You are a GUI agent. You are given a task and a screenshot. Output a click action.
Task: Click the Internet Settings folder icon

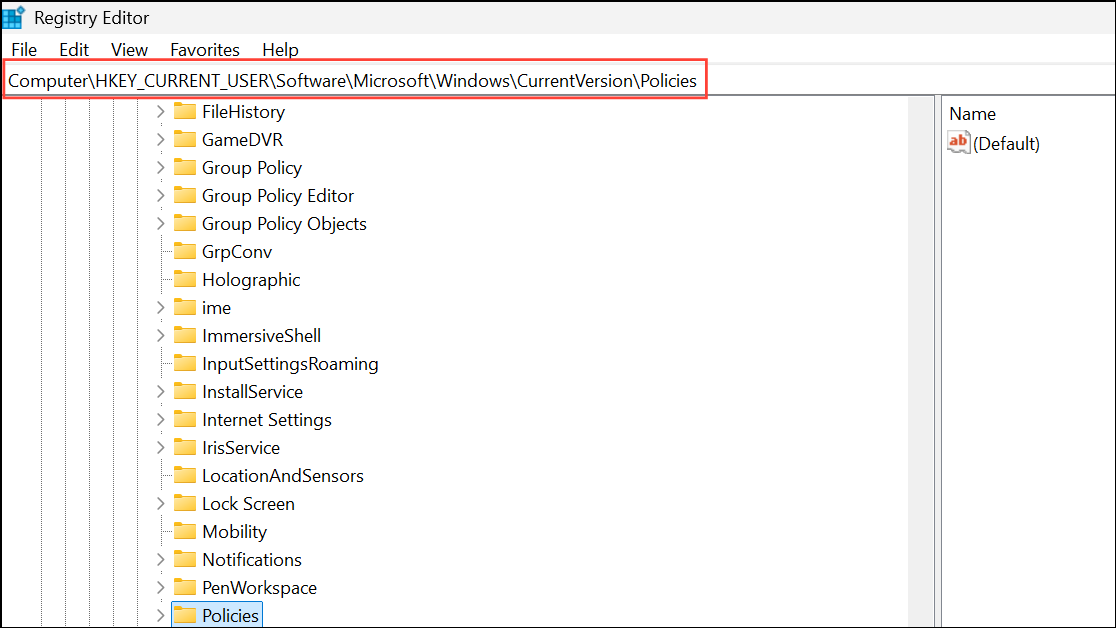click(185, 419)
